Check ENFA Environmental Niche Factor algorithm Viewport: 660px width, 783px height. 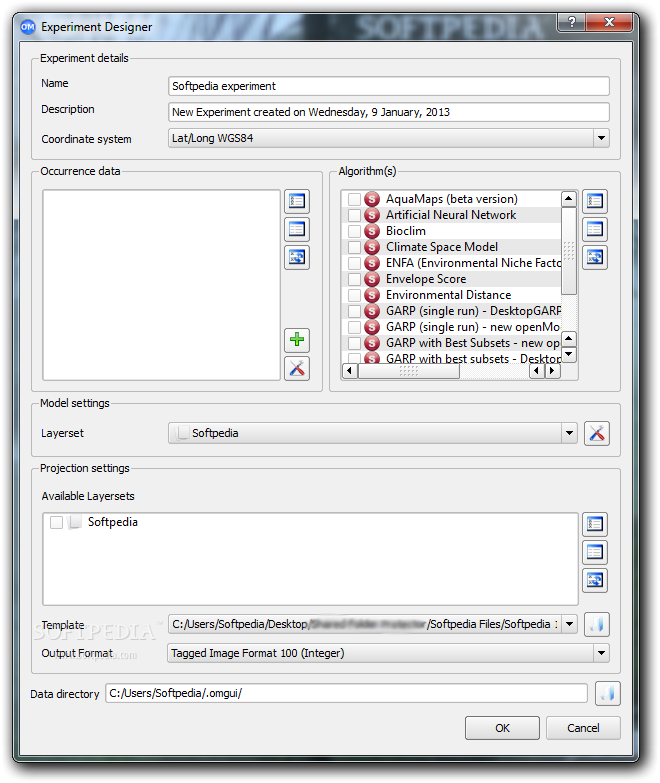[354, 263]
